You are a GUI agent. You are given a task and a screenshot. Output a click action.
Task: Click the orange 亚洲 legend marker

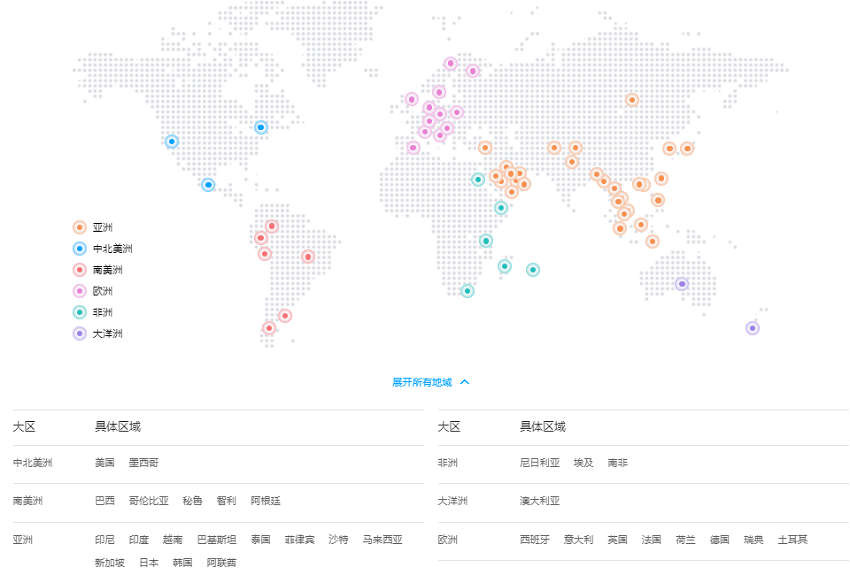coord(80,228)
